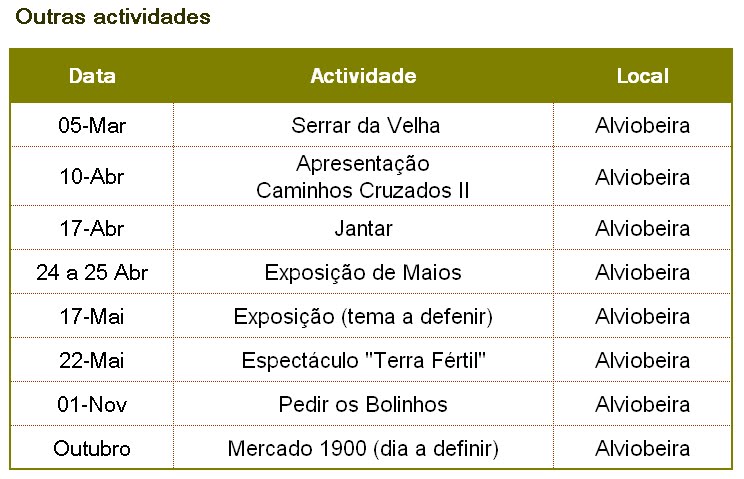Select the 'Data' column header

(x=92, y=76)
